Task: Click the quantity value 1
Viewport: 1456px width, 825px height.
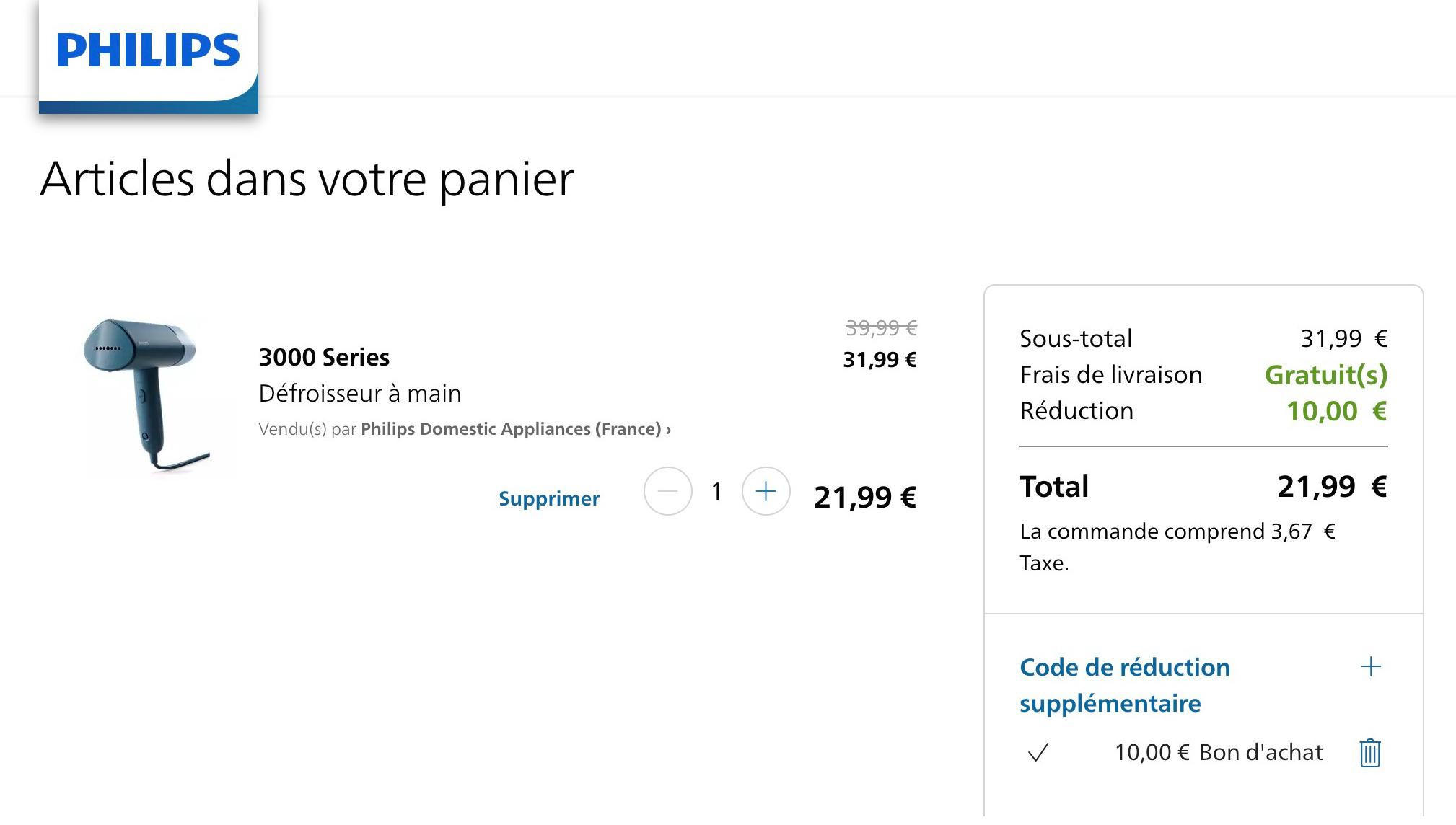Action: [x=716, y=492]
